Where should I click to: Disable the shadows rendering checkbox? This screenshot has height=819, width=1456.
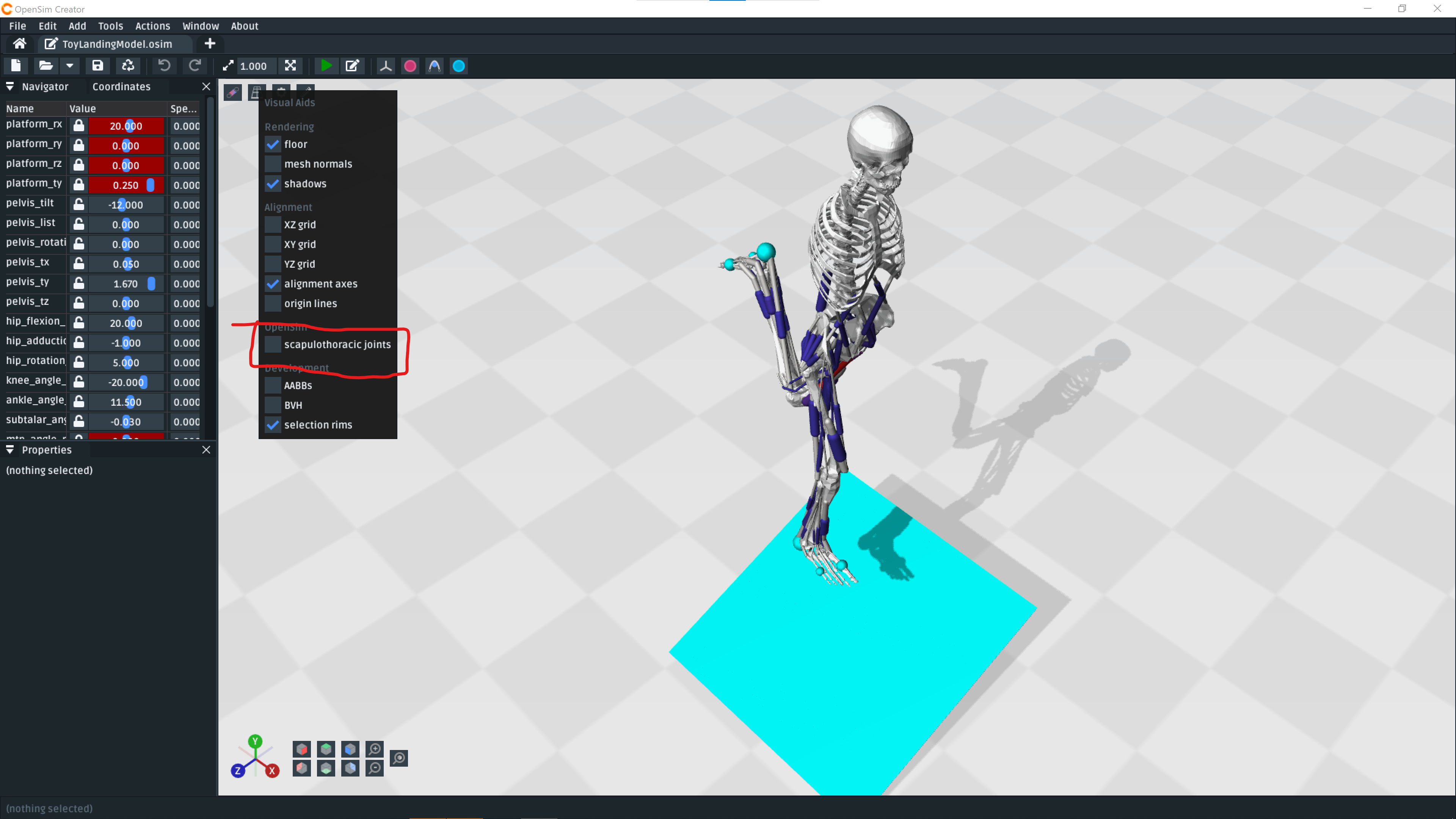tap(273, 184)
